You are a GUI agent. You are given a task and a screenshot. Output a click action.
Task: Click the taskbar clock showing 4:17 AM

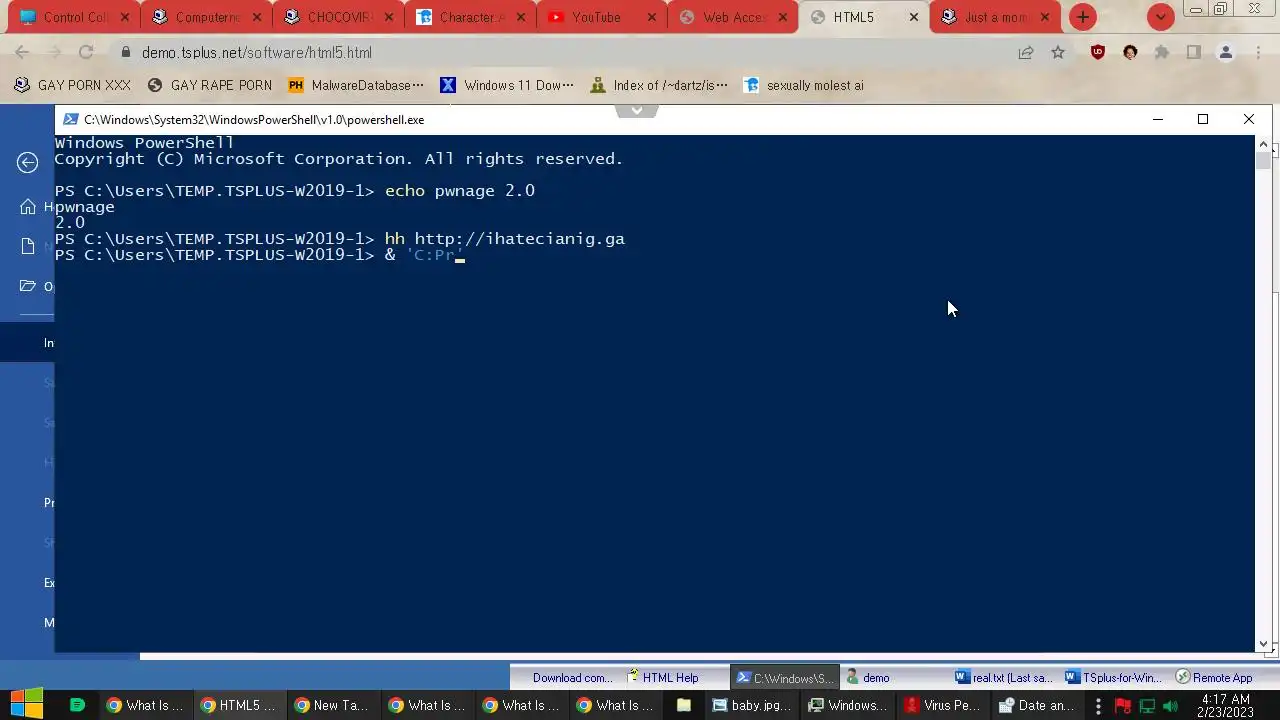coord(1225,705)
